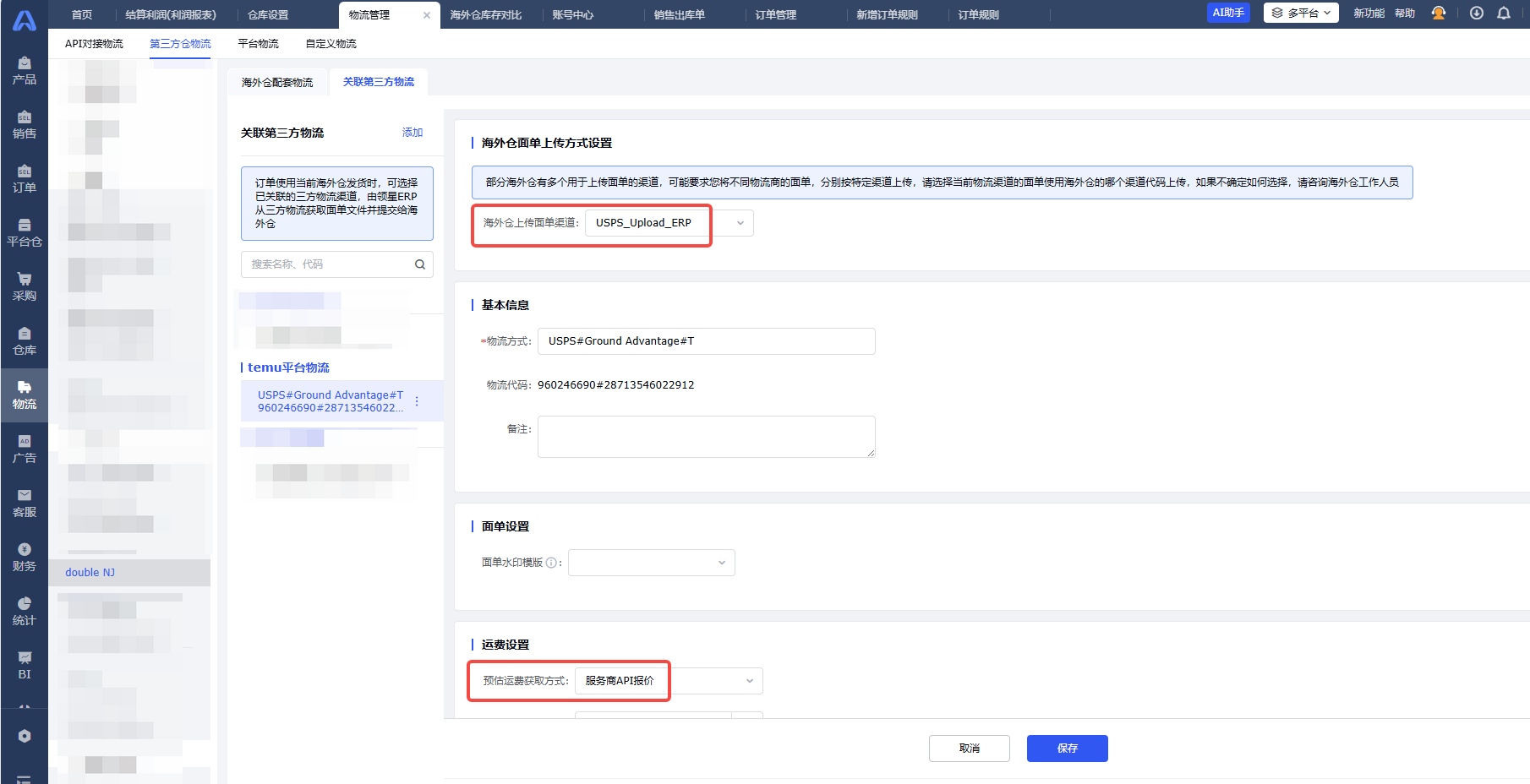Screen dimensions: 1530x784
Task: Click the search magnifier icon
Action: [420, 264]
